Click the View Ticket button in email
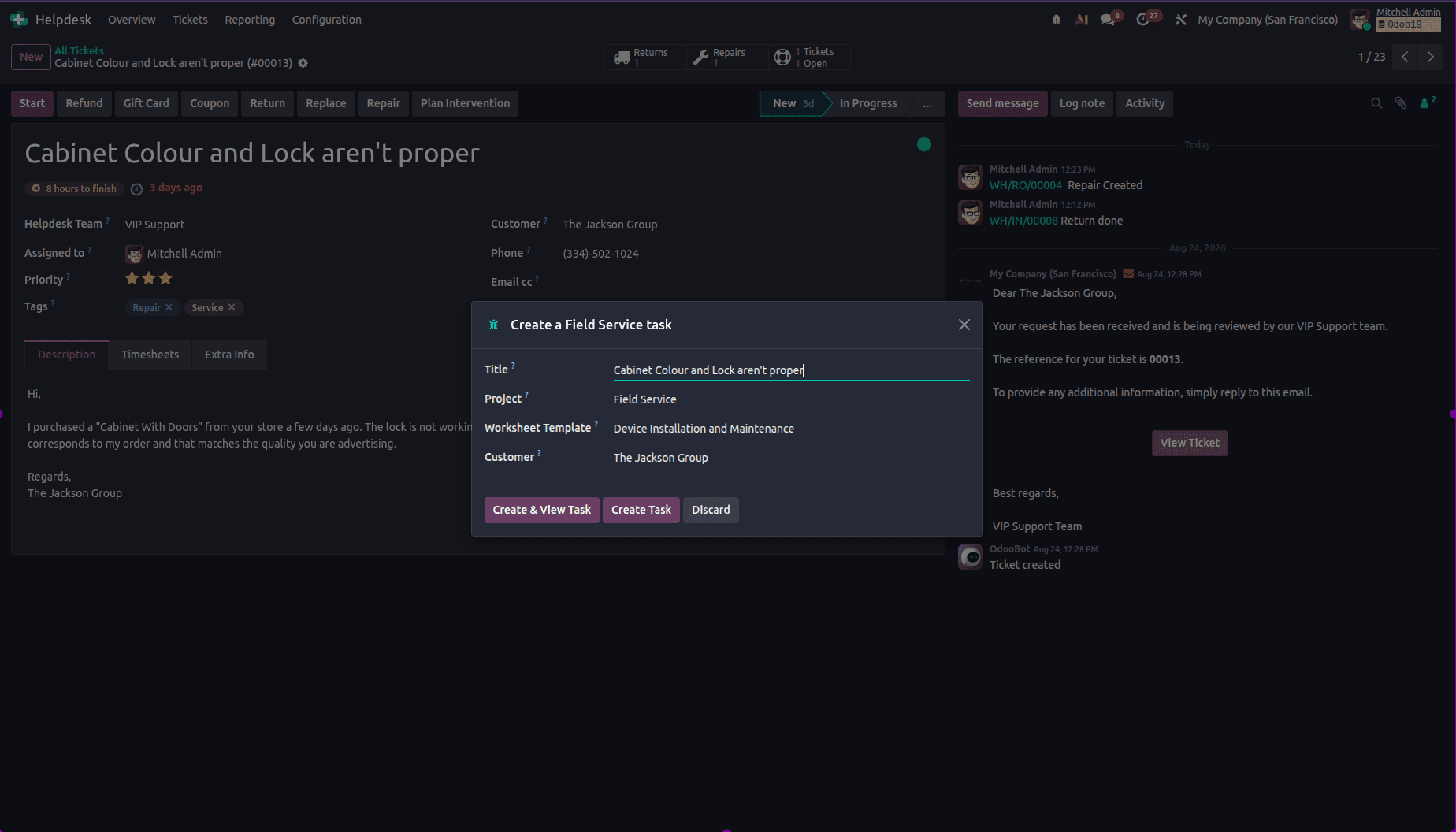Screen dimensions: 1456x832 (x=1190, y=443)
